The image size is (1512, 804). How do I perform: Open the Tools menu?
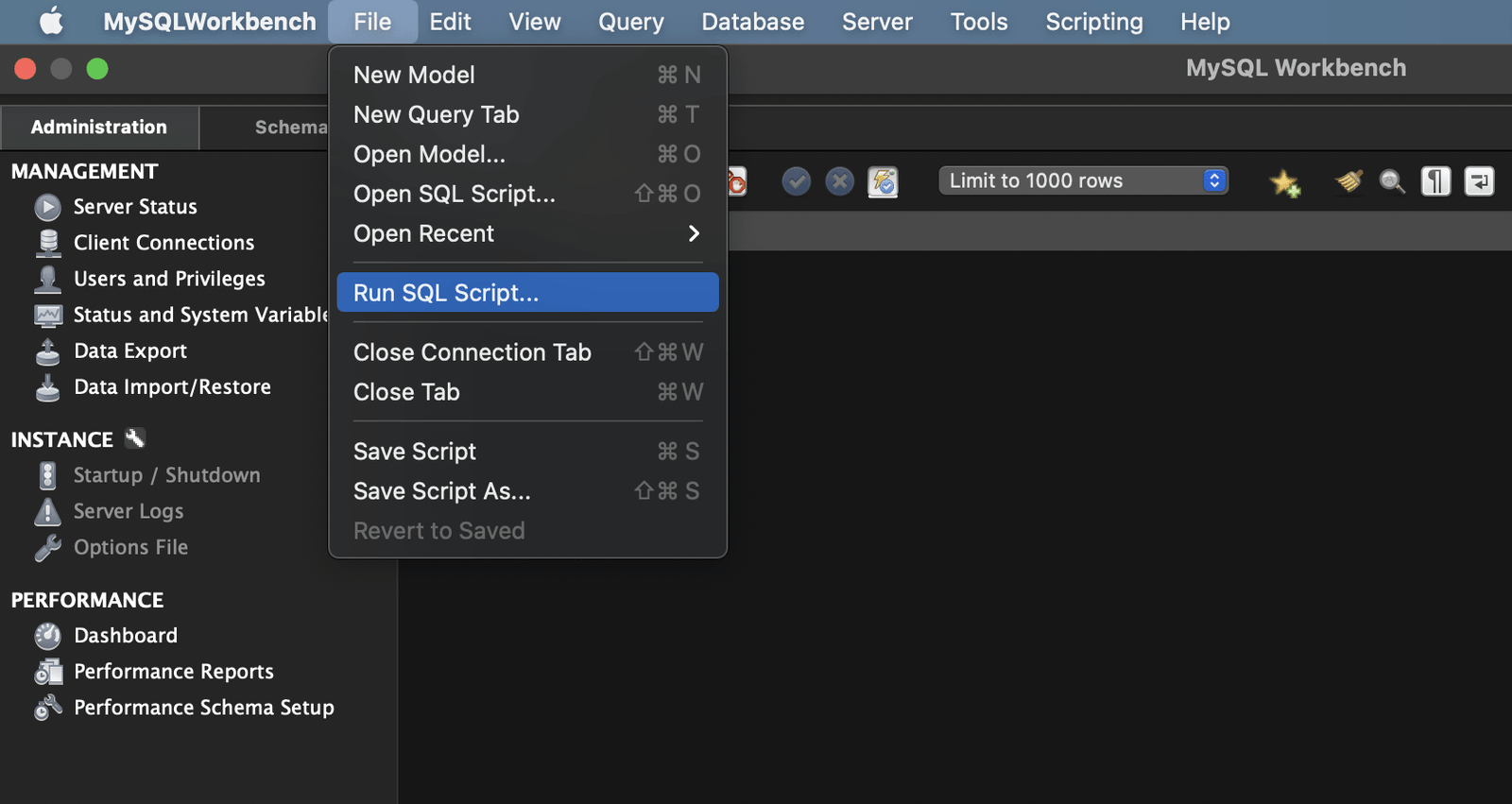coord(979,22)
